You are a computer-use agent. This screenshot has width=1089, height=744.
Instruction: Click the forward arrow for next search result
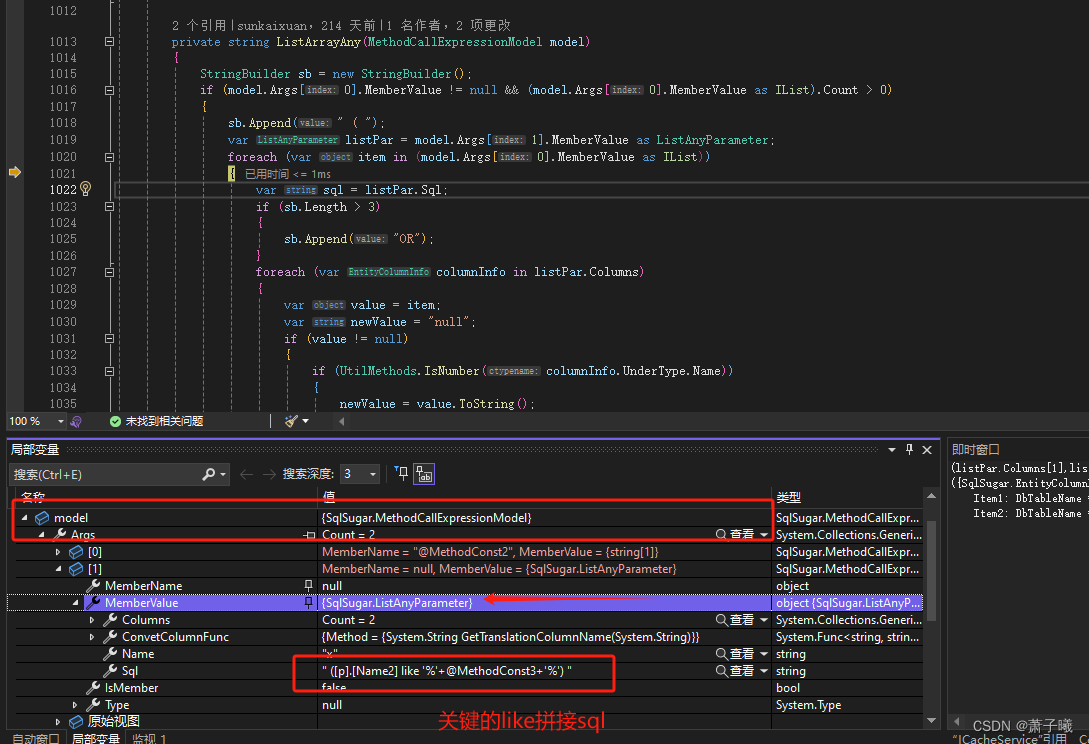[269, 474]
